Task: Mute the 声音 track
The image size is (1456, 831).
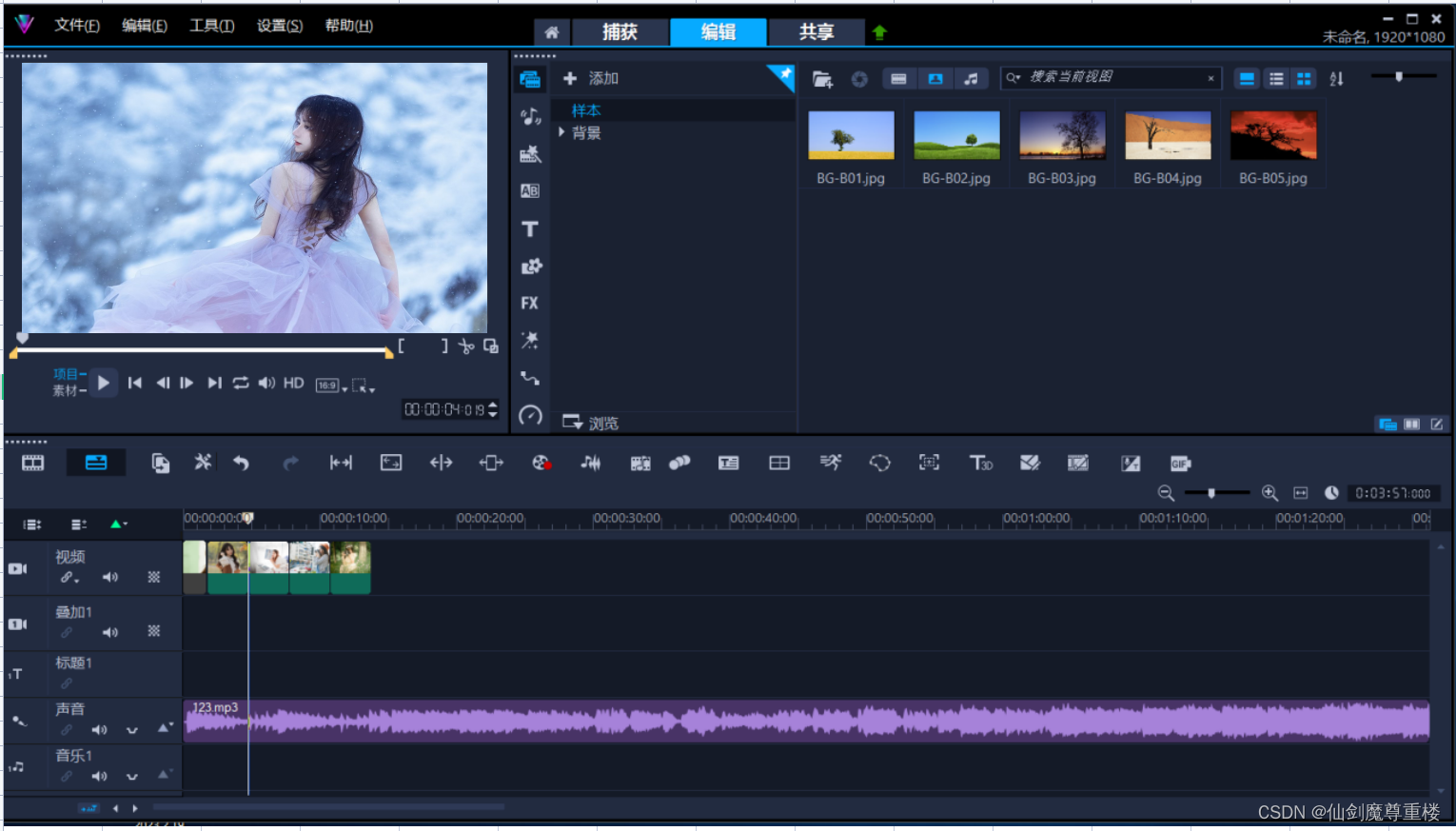Action: [x=99, y=730]
